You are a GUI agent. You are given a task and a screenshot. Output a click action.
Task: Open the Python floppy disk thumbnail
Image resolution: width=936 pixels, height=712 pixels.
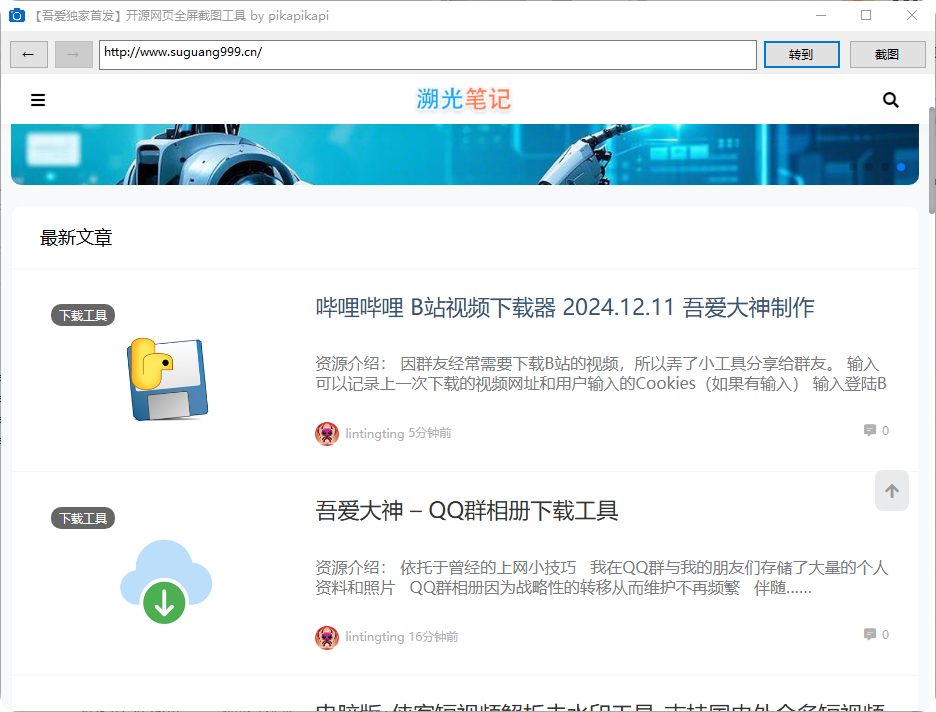coord(167,380)
